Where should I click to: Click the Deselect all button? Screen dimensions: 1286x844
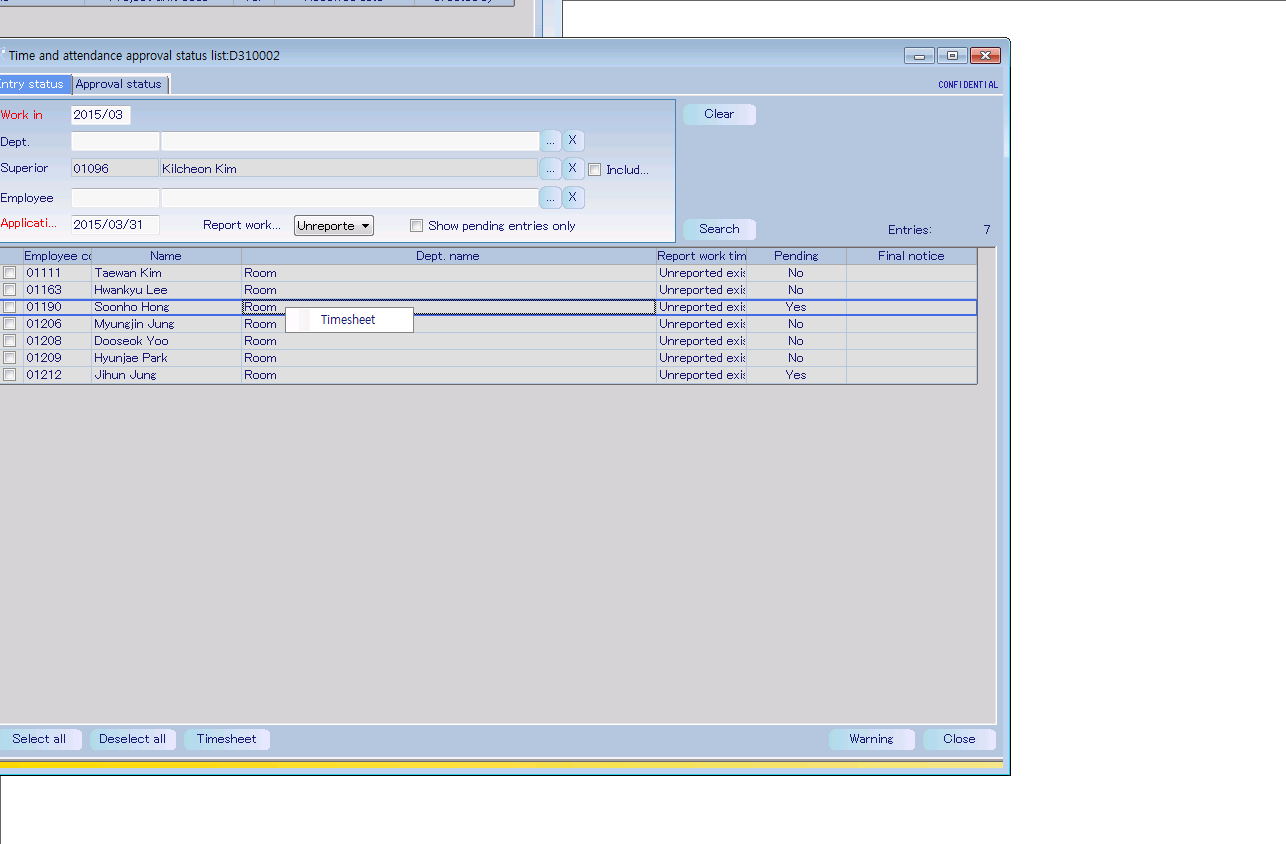click(132, 739)
